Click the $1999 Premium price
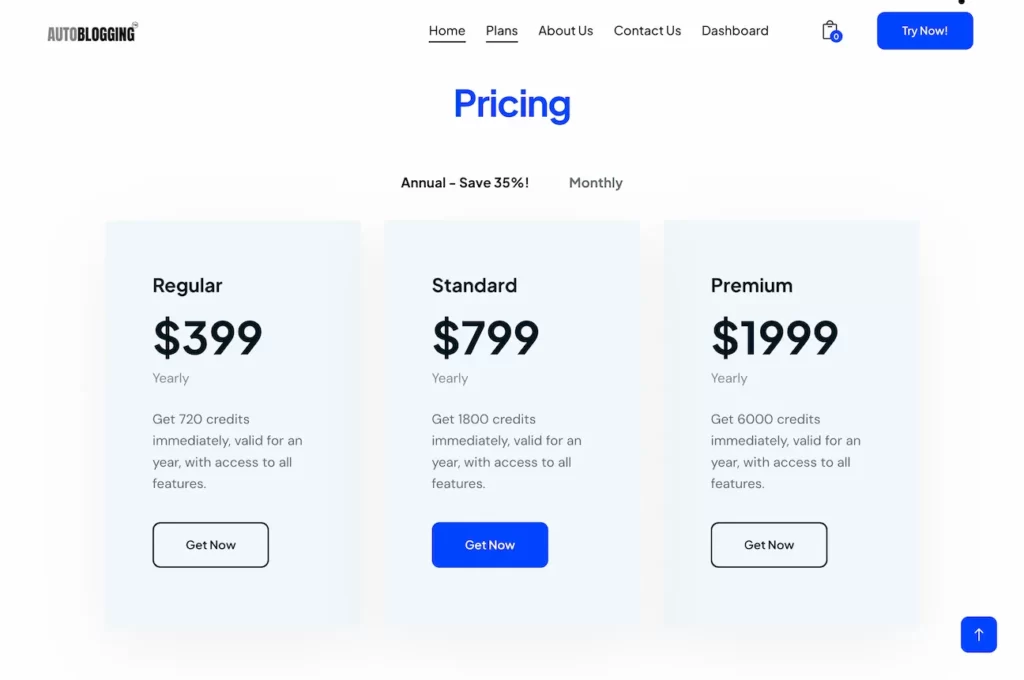The height and width of the screenshot is (680, 1024). pos(774,339)
